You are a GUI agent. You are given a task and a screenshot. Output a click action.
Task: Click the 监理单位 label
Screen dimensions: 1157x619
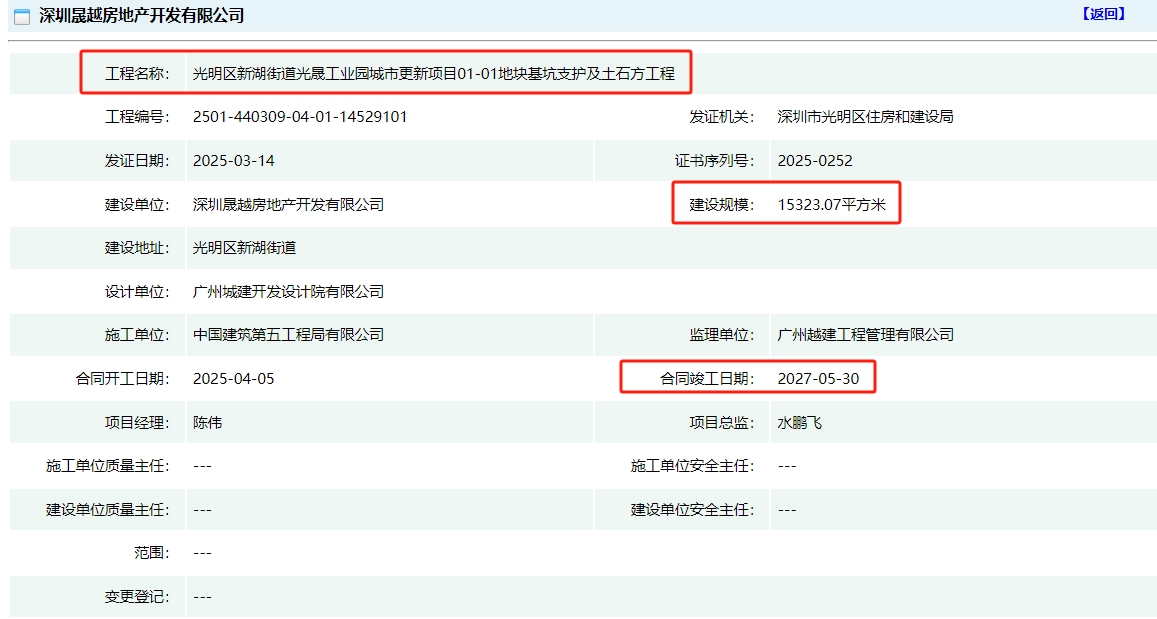(722, 335)
